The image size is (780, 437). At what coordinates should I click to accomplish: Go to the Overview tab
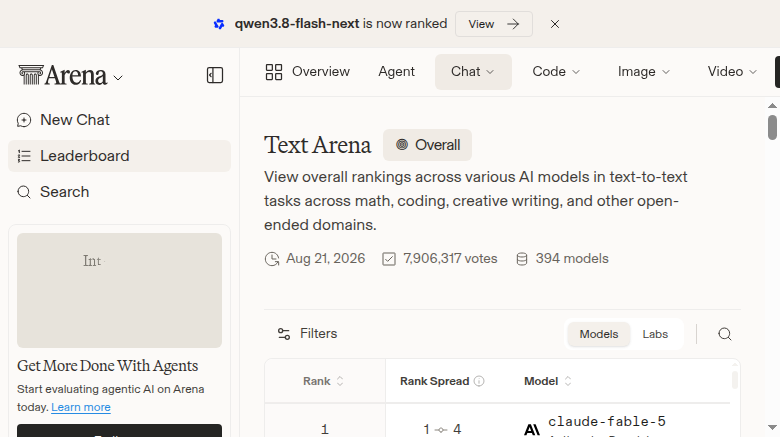point(307,72)
